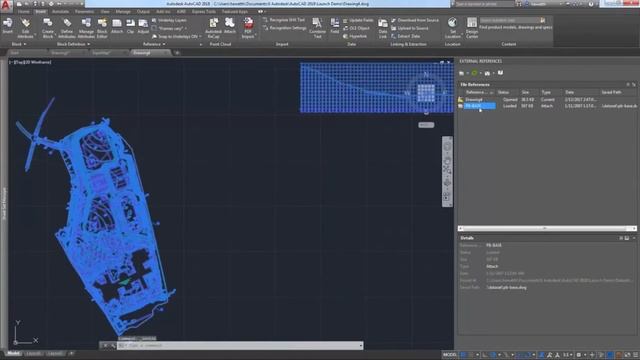Click the Change Path icon in External References
This screenshot has height=360, width=640.
(487, 73)
